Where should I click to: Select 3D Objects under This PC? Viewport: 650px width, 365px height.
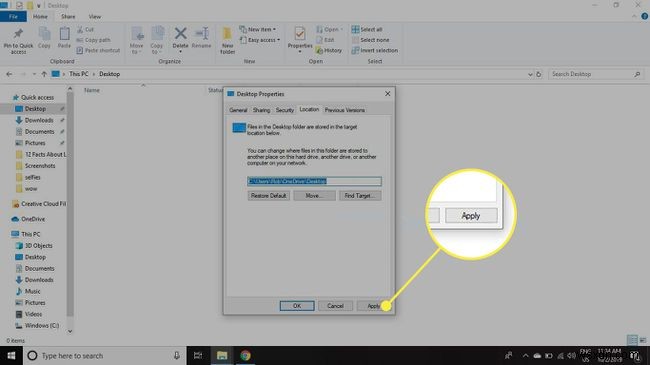click(39, 246)
